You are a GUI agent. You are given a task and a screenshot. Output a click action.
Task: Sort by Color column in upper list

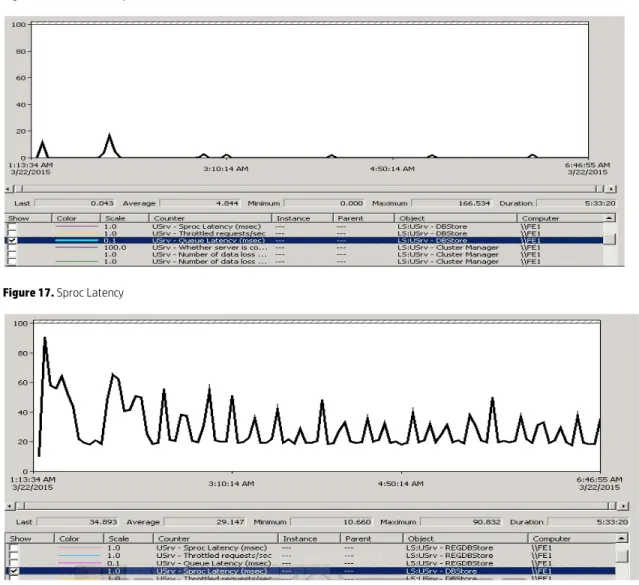click(76, 219)
